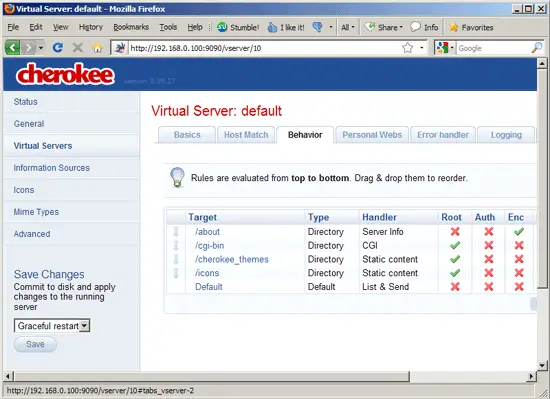Open the Graceful restart dropdown

[x=52, y=326]
